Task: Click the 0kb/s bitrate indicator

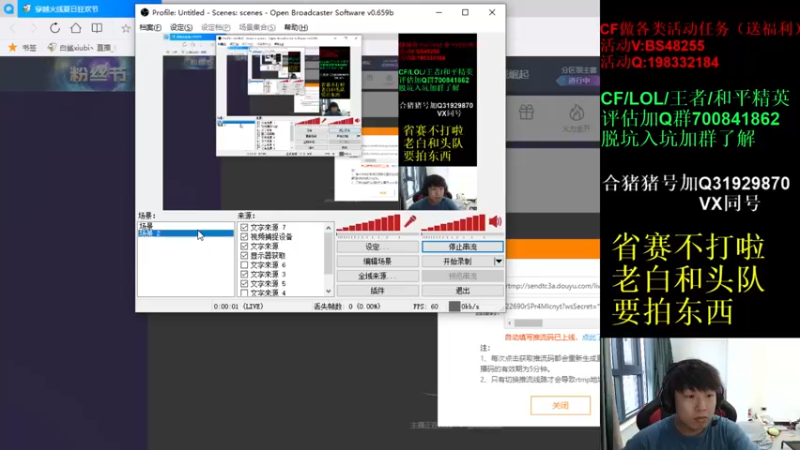Action: (464, 307)
